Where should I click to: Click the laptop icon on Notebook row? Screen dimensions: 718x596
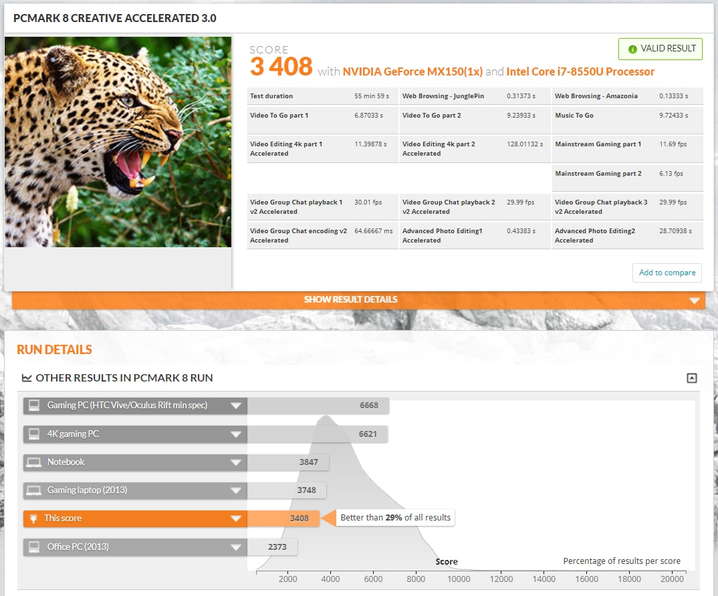pyautogui.click(x=34, y=462)
